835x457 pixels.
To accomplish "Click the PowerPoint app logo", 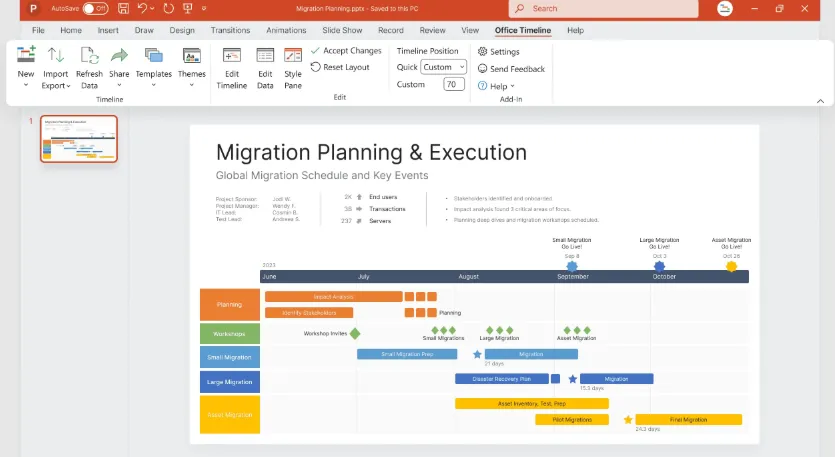I will pos(33,9).
